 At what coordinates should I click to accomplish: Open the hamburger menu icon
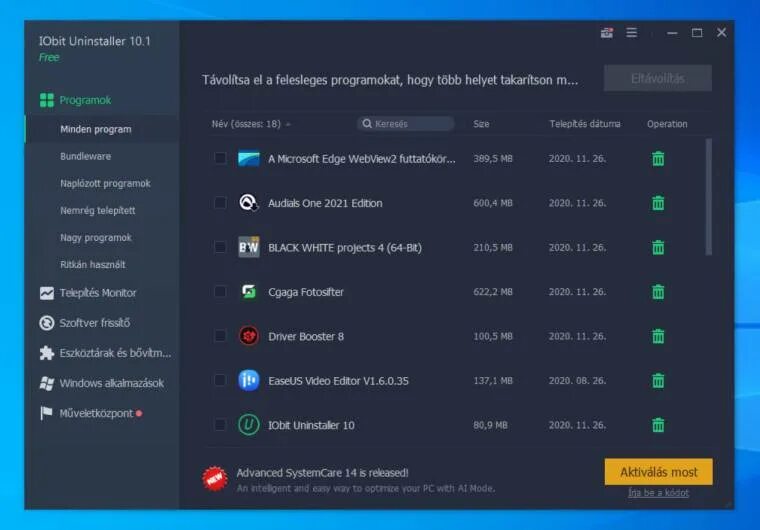pyautogui.click(x=632, y=32)
